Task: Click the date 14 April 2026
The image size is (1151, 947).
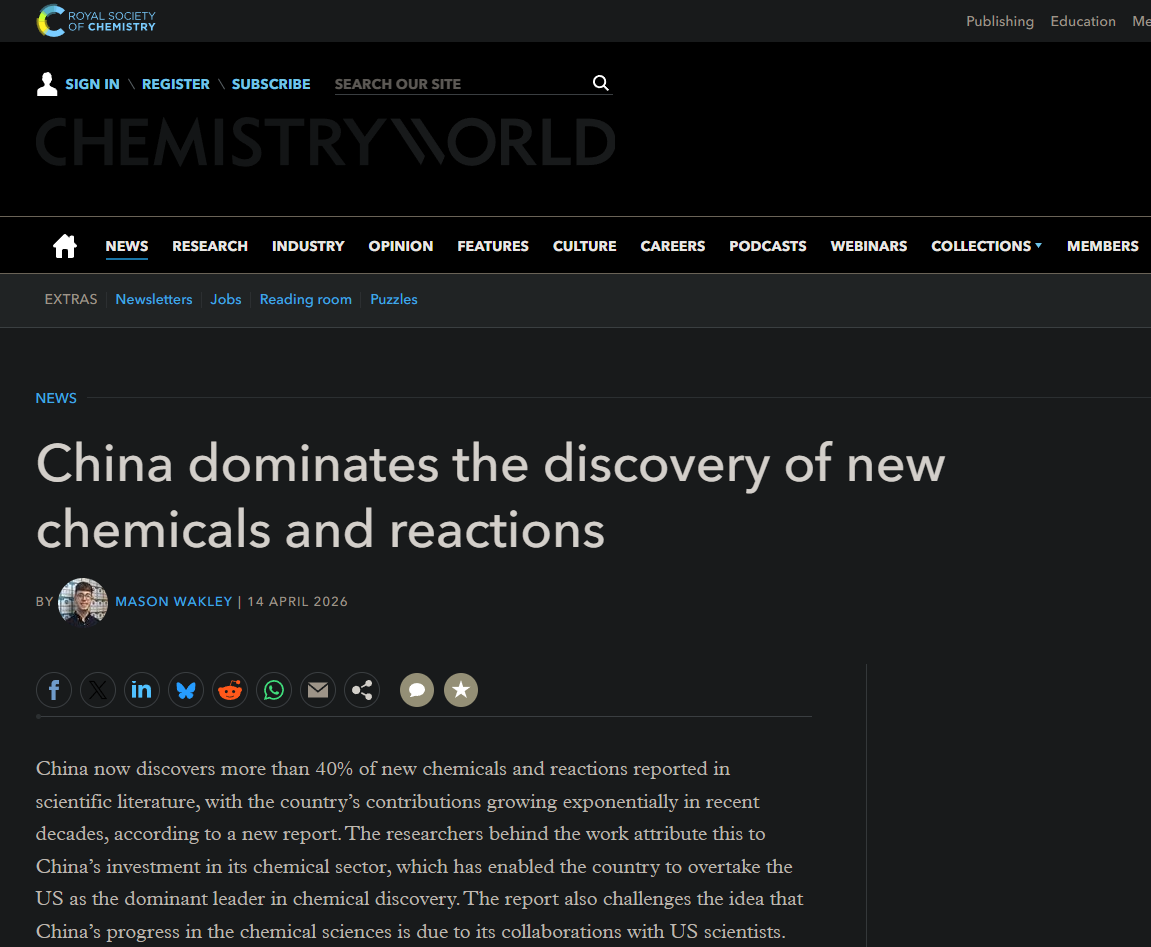Action: pyautogui.click(x=297, y=601)
